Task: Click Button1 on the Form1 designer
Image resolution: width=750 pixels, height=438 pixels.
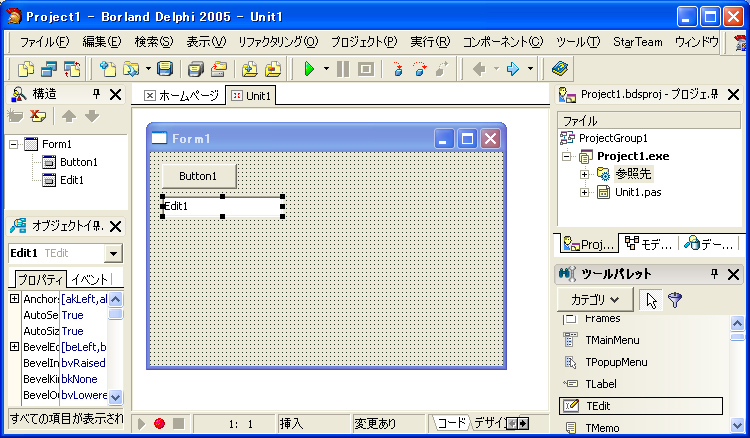Action: (199, 176)
